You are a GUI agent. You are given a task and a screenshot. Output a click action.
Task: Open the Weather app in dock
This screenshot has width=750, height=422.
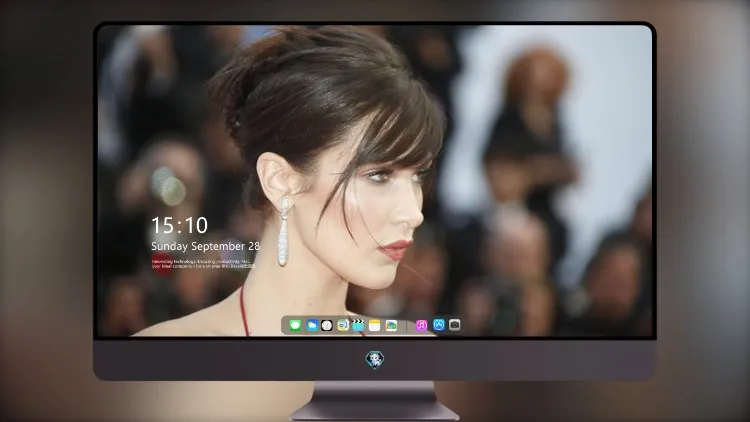(312, 325)
